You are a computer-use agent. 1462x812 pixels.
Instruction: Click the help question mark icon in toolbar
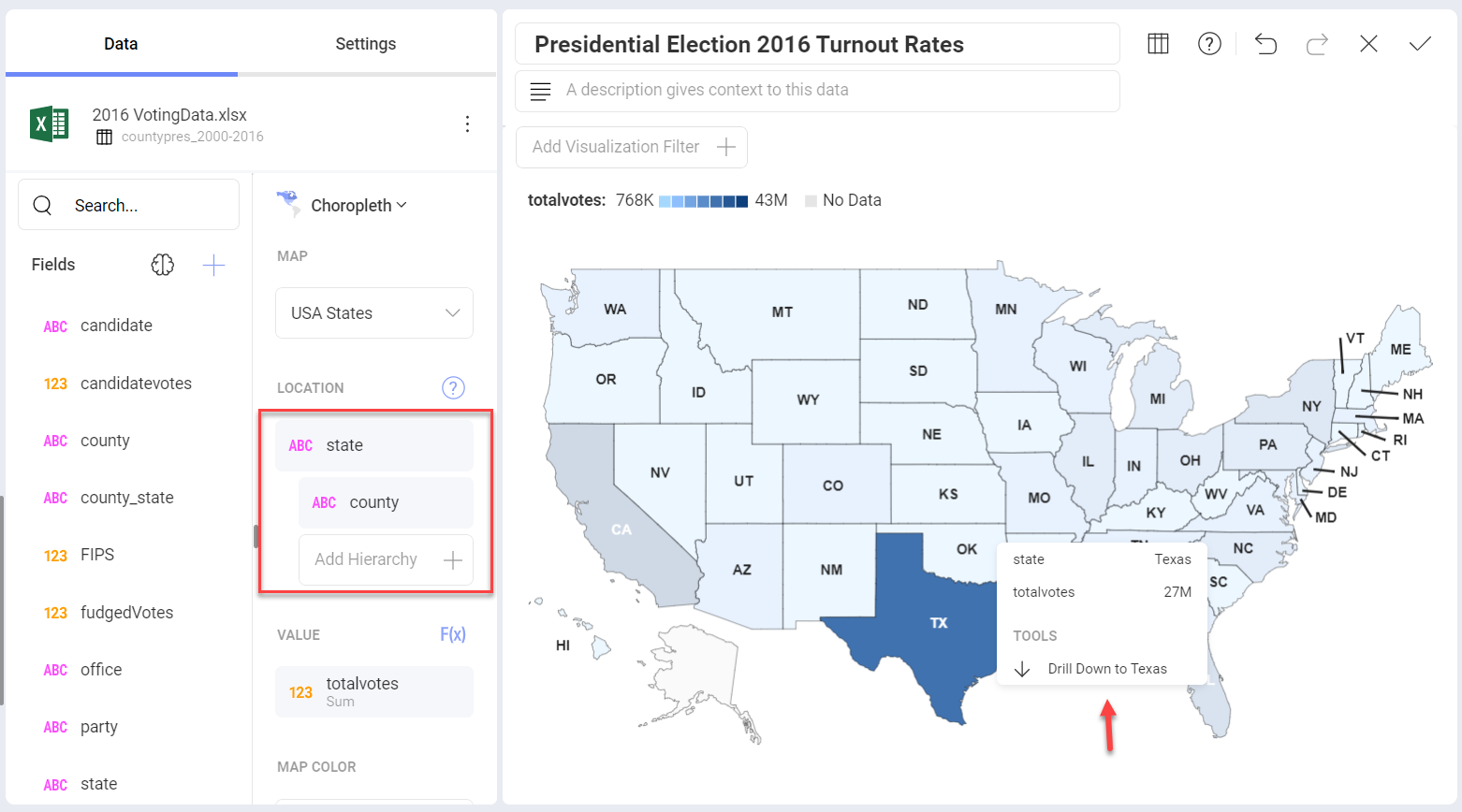(x=1209, y=44)
